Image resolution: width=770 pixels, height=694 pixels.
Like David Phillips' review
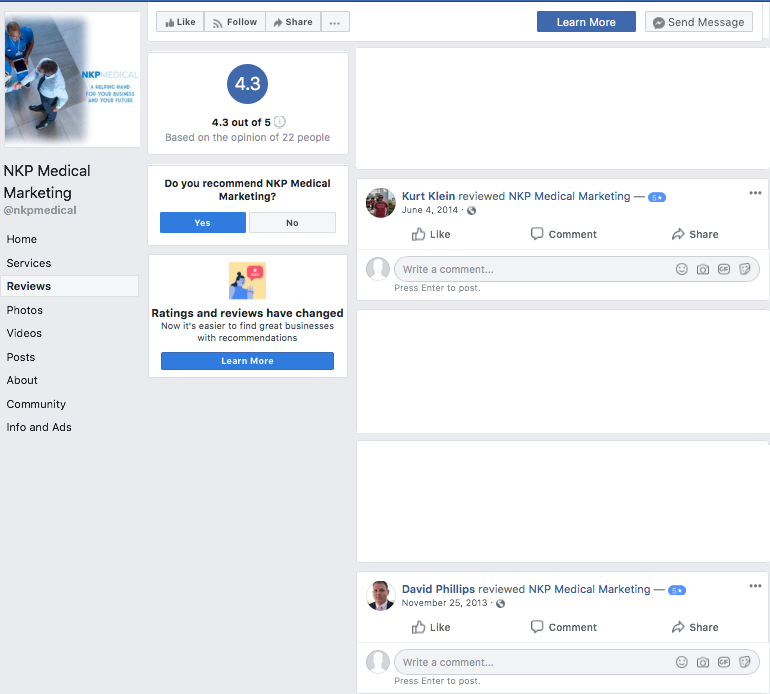[431, 627]
